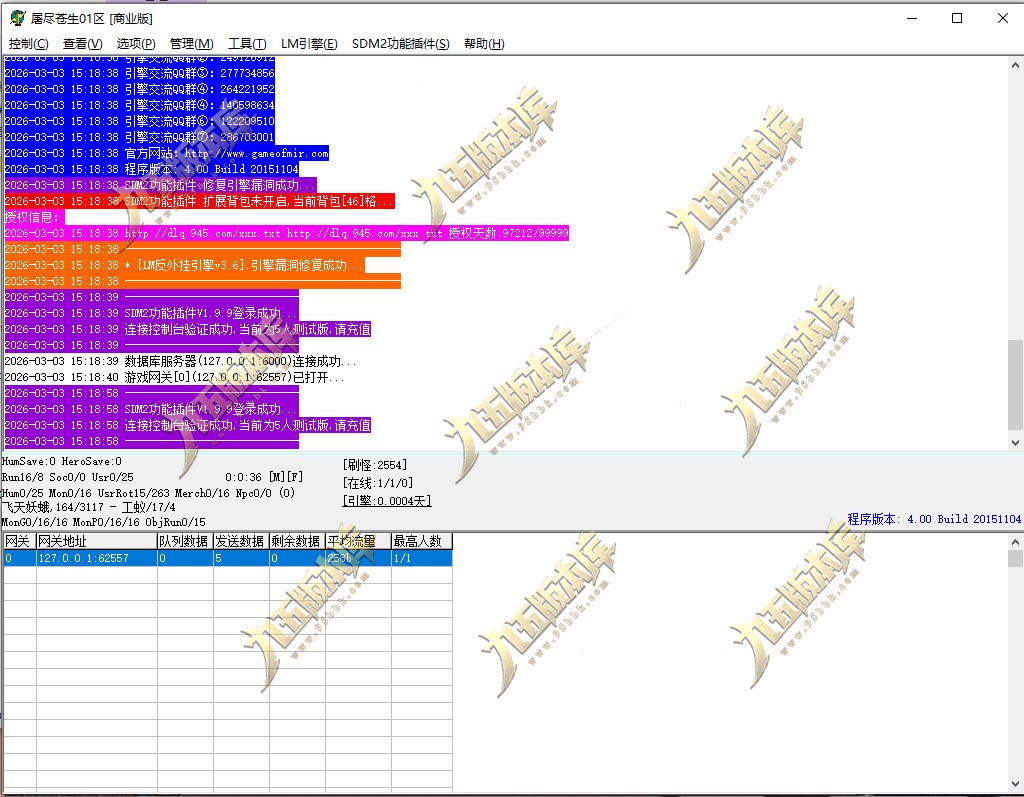Screen dimensions: 1024x797
Task: Open the 帮助(H) menu
Action: [x=484, y=44]
